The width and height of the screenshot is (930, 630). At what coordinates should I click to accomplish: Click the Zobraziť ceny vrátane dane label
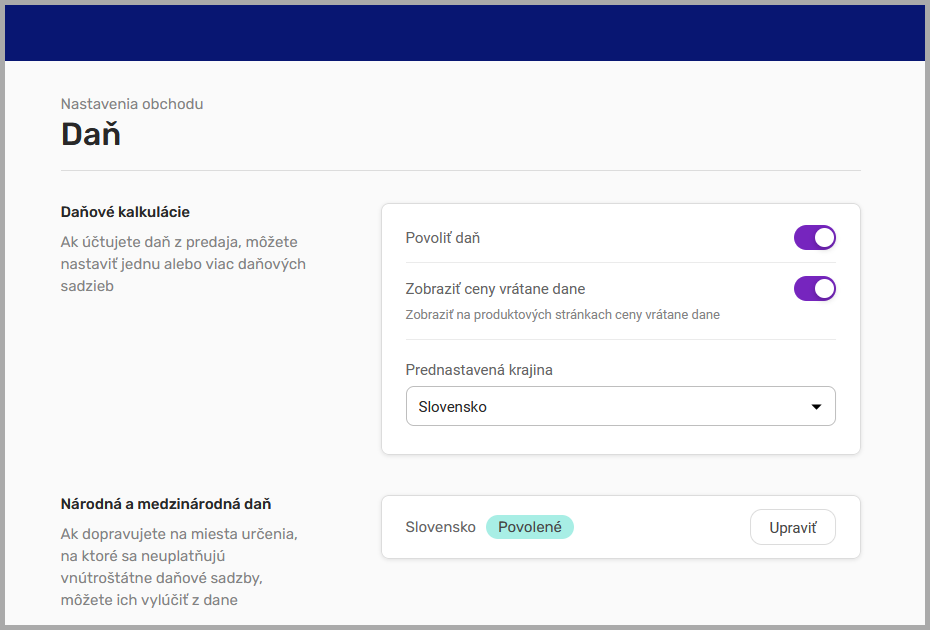[495, 289]
